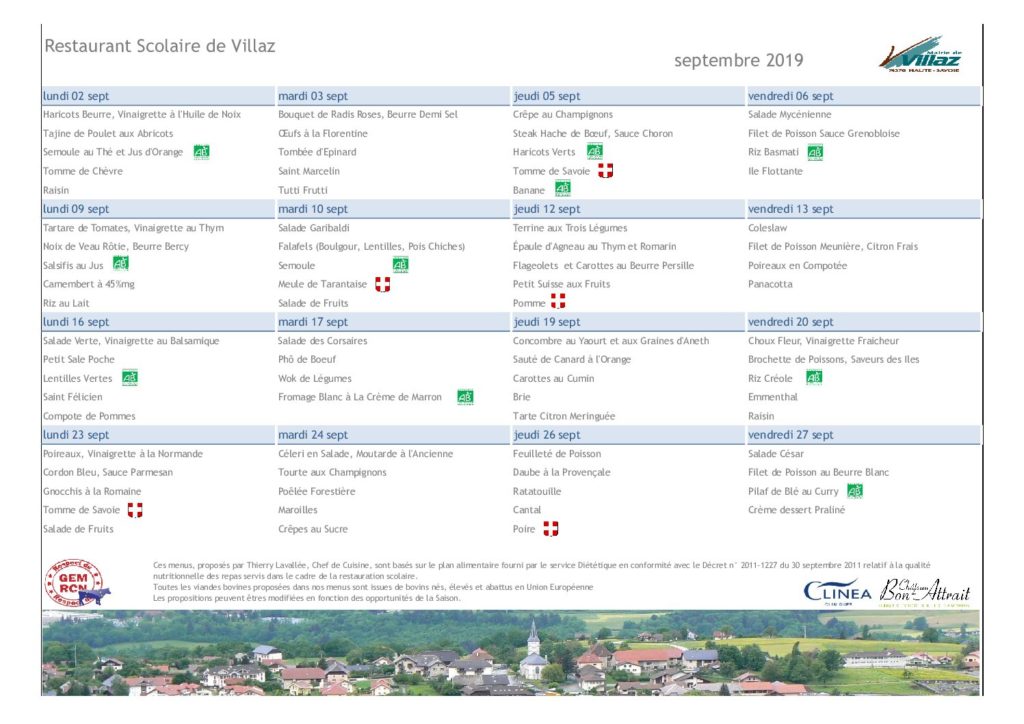Viewport: 1024px width, 724px height.
Task: Select the jeudi 19 sept header
Action: pyautogui.click(x=628, y=322)
